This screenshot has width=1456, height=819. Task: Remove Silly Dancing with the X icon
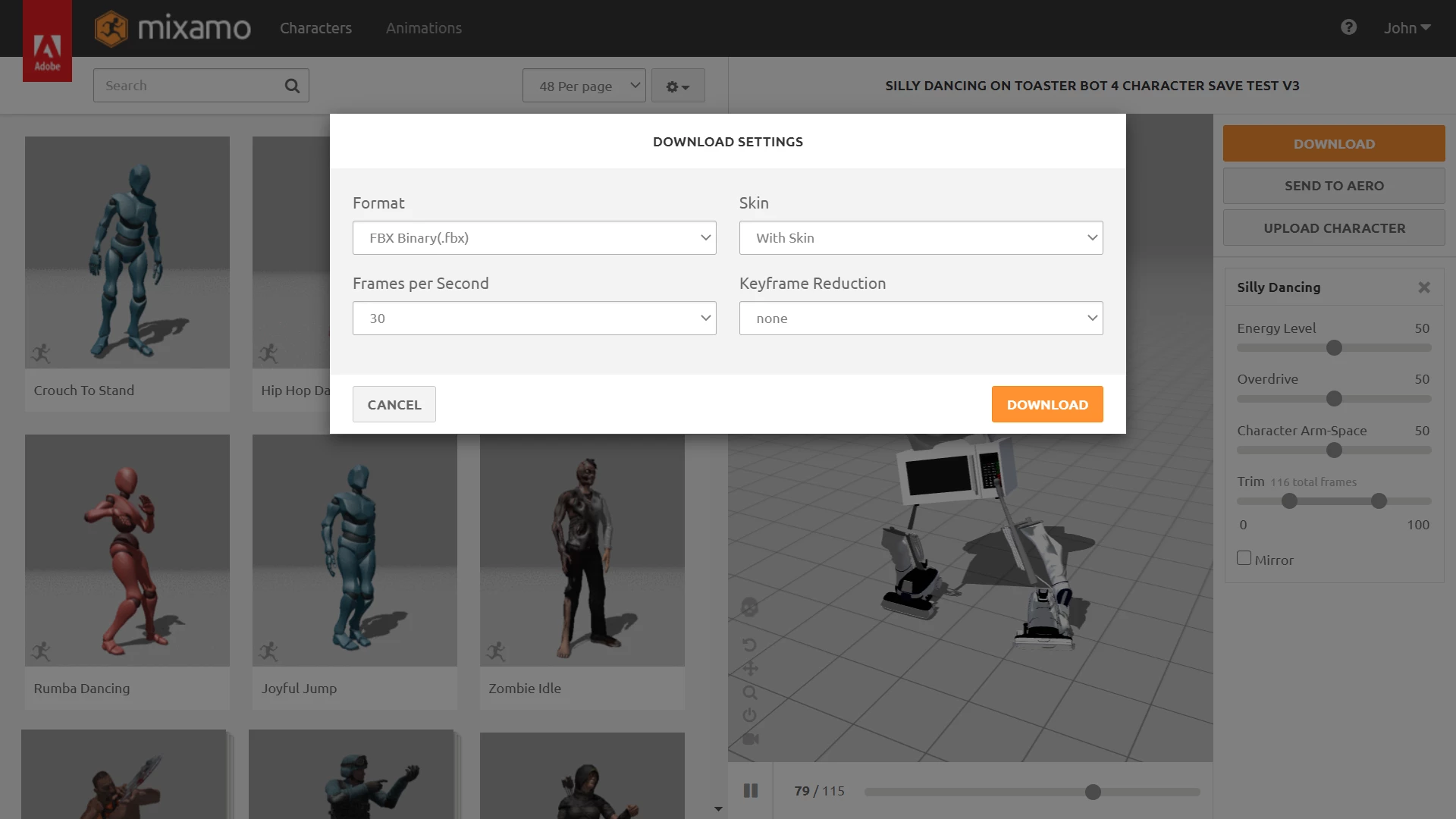tap(1423, 287)
